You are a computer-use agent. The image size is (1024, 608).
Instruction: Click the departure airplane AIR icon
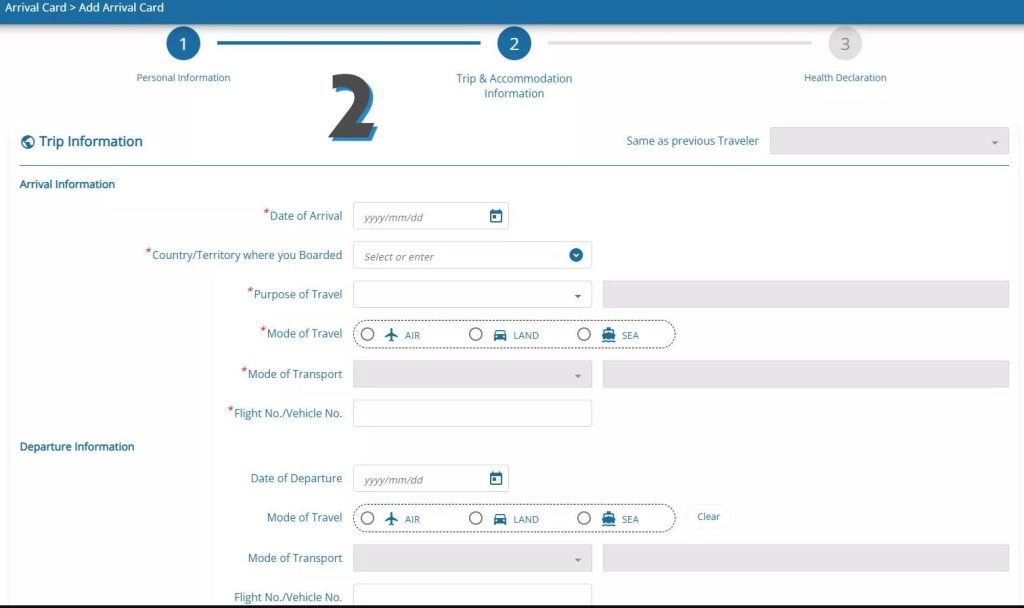(x=392, y=519)
